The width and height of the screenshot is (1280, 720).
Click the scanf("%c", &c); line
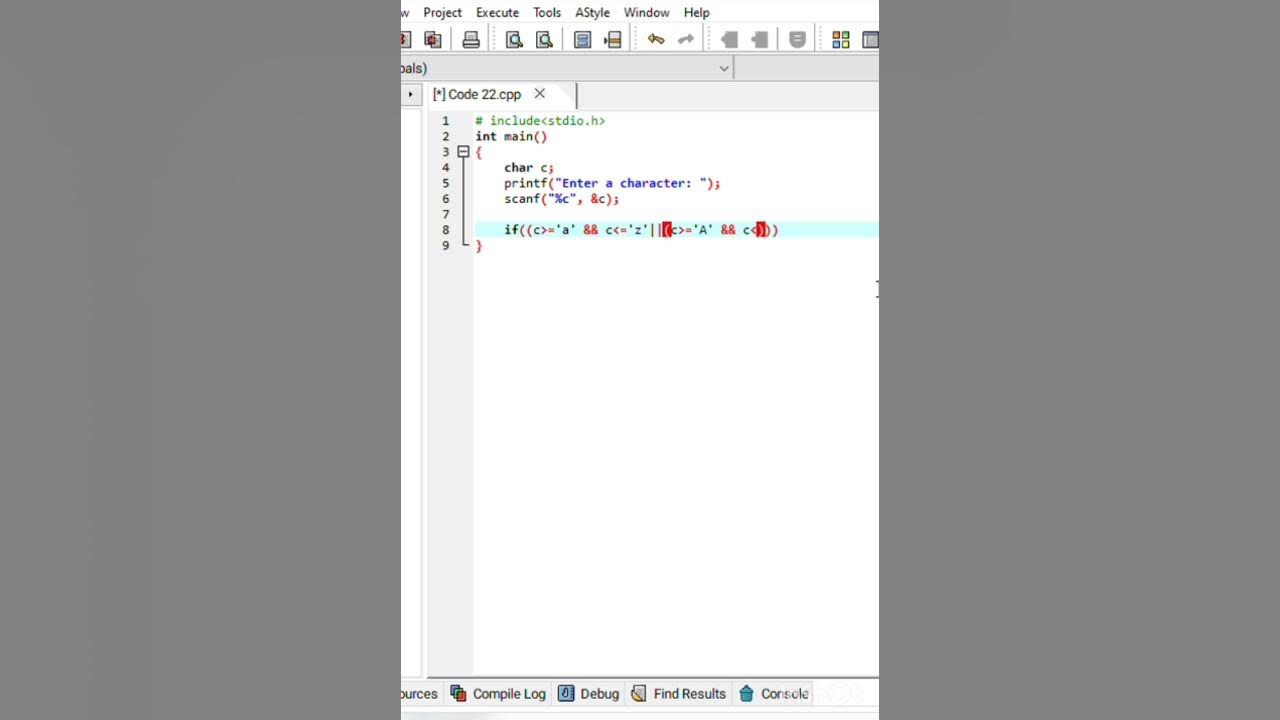(x=562, y=199)
